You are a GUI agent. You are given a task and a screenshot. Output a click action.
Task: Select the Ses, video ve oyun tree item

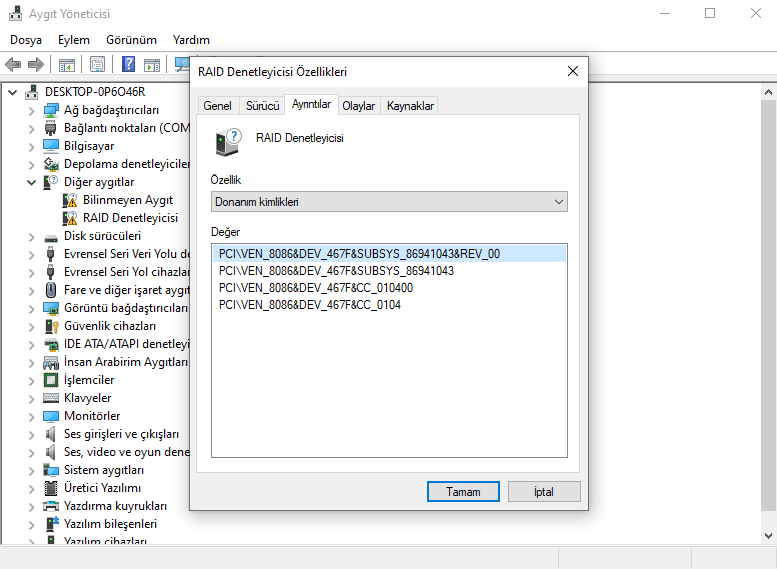pos(126,452)
